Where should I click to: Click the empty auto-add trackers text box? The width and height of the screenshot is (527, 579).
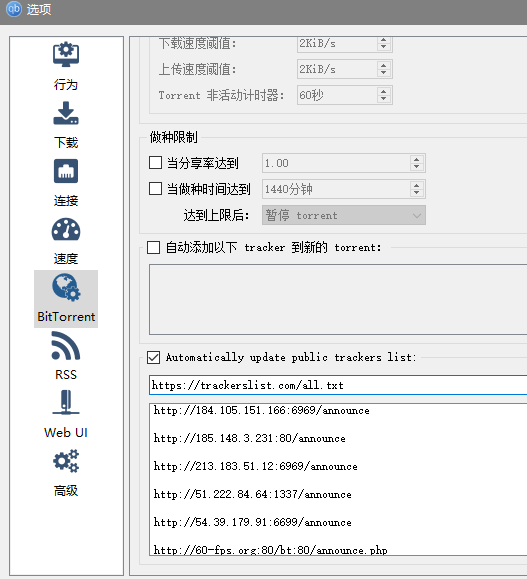point(338,299)
